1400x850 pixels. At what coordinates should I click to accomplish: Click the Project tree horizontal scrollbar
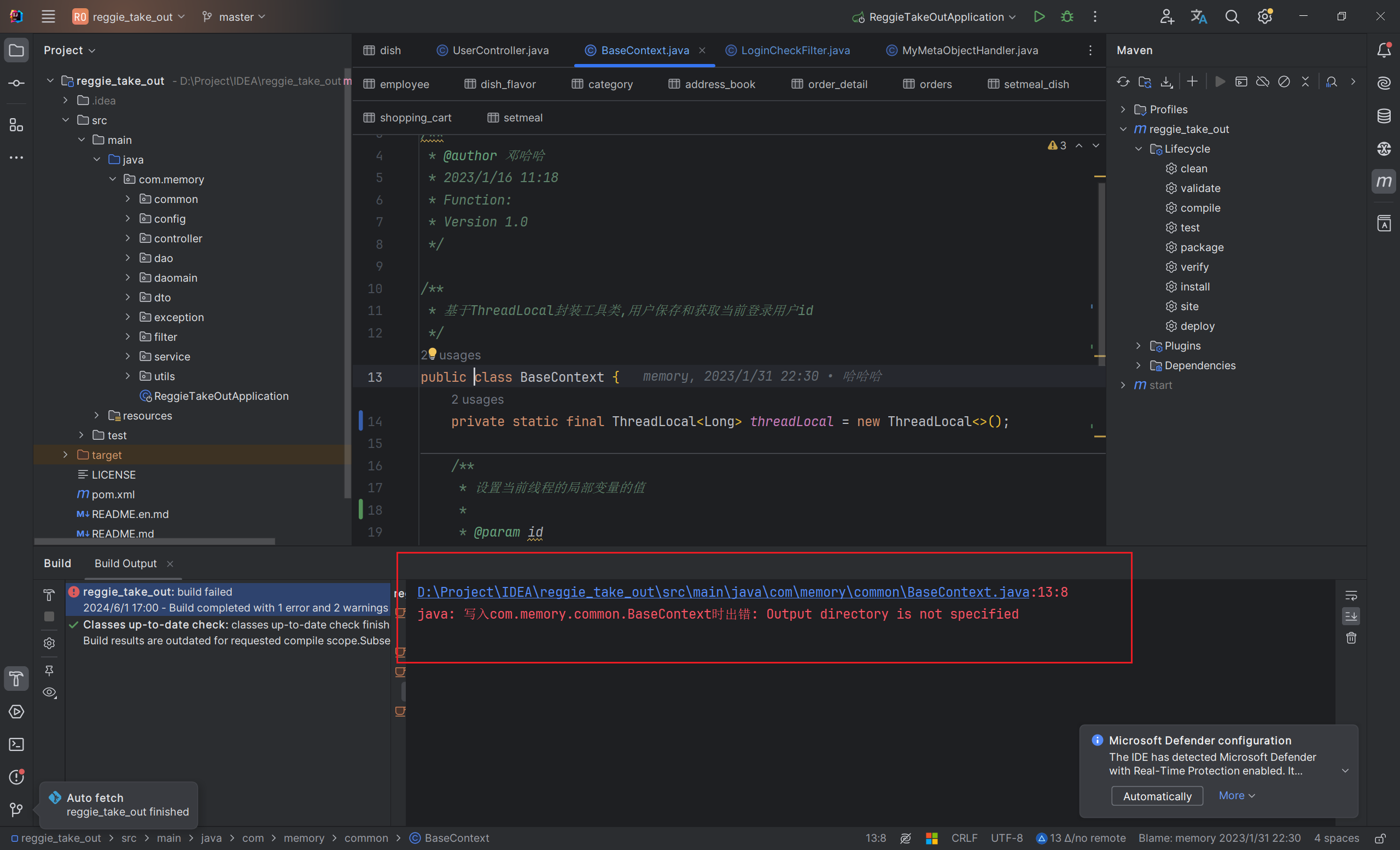point(155,542)
